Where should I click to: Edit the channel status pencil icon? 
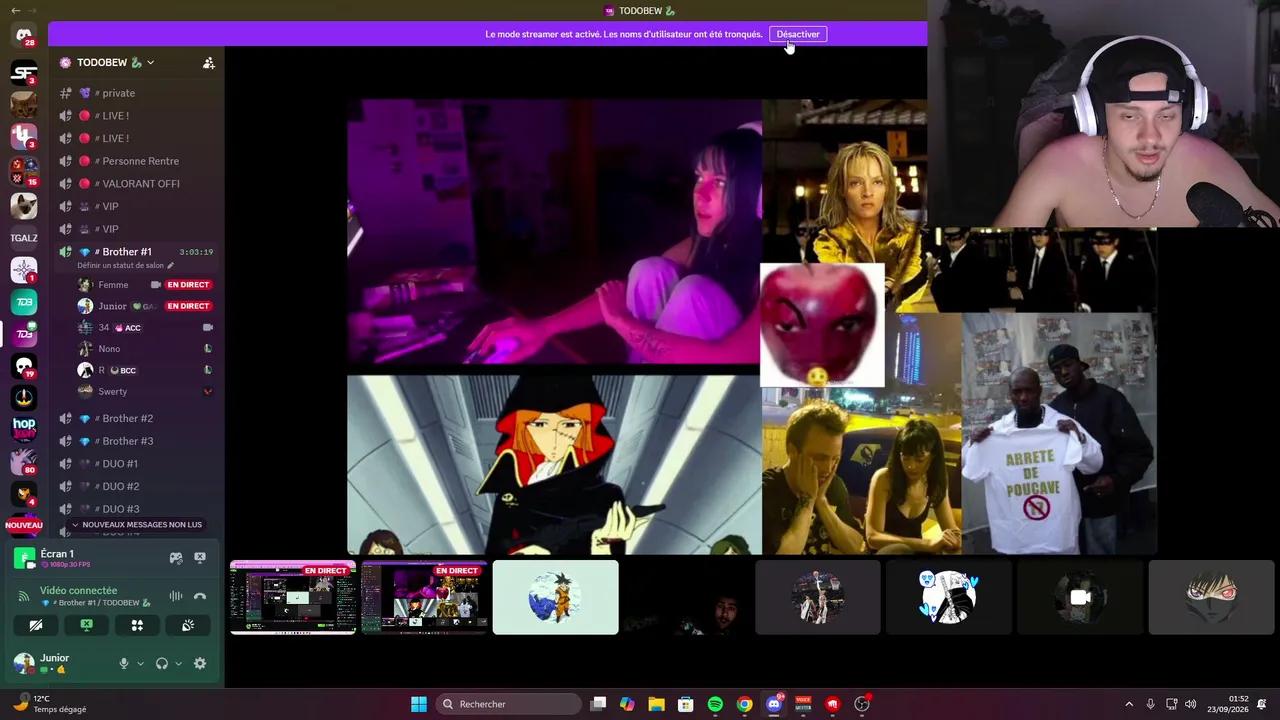pyautogui.click(x=170, y=266)
